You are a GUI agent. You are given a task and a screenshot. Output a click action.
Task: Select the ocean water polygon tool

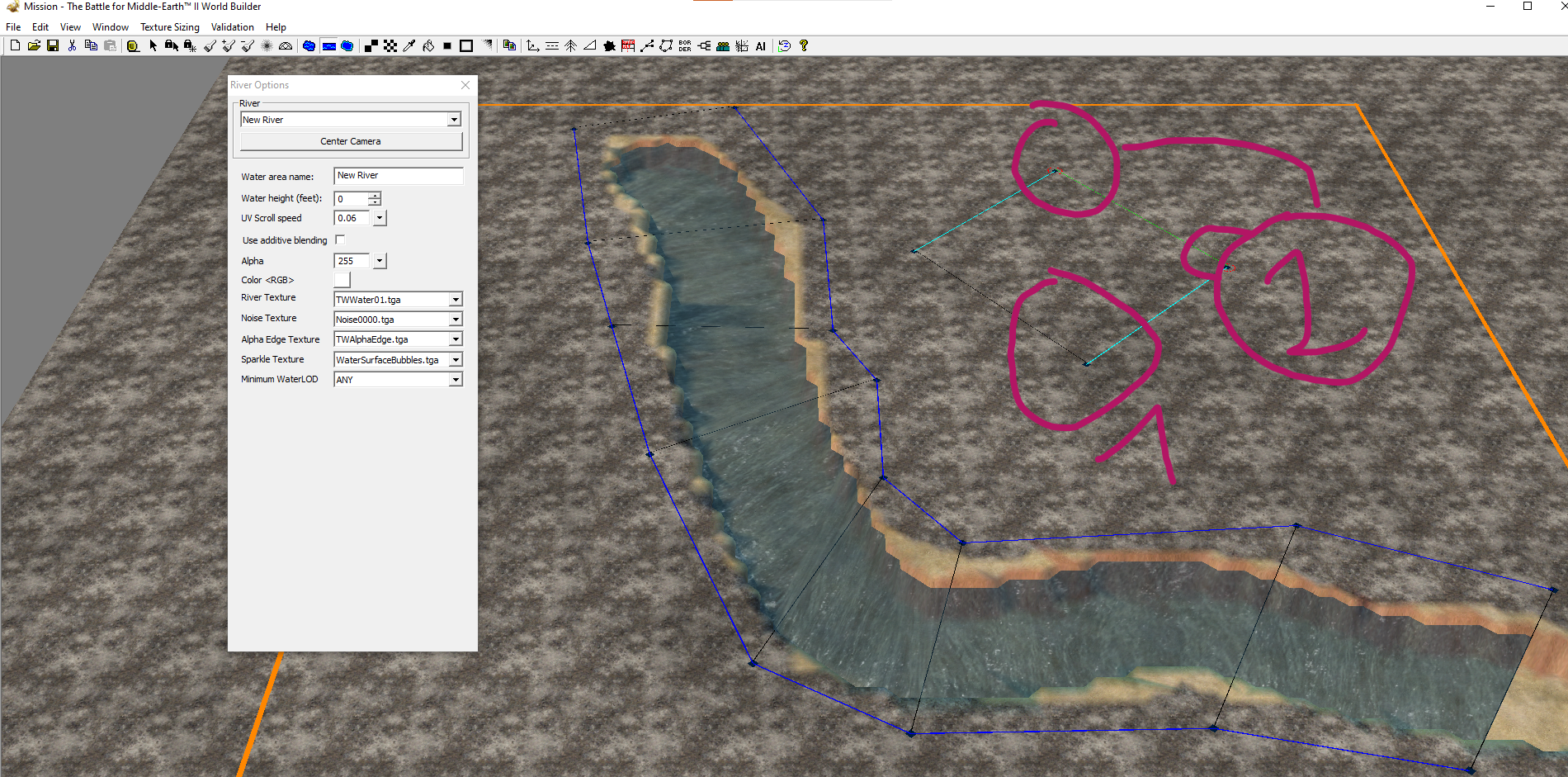point(347,45)
